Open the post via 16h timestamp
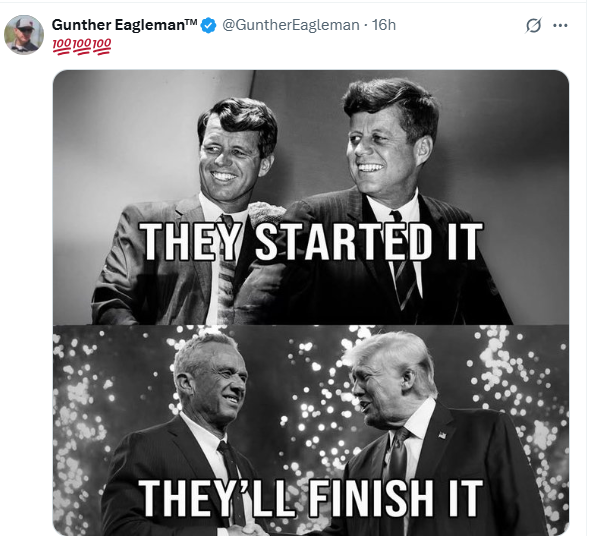This screenshot has height=536, width=591. [384, 25]
